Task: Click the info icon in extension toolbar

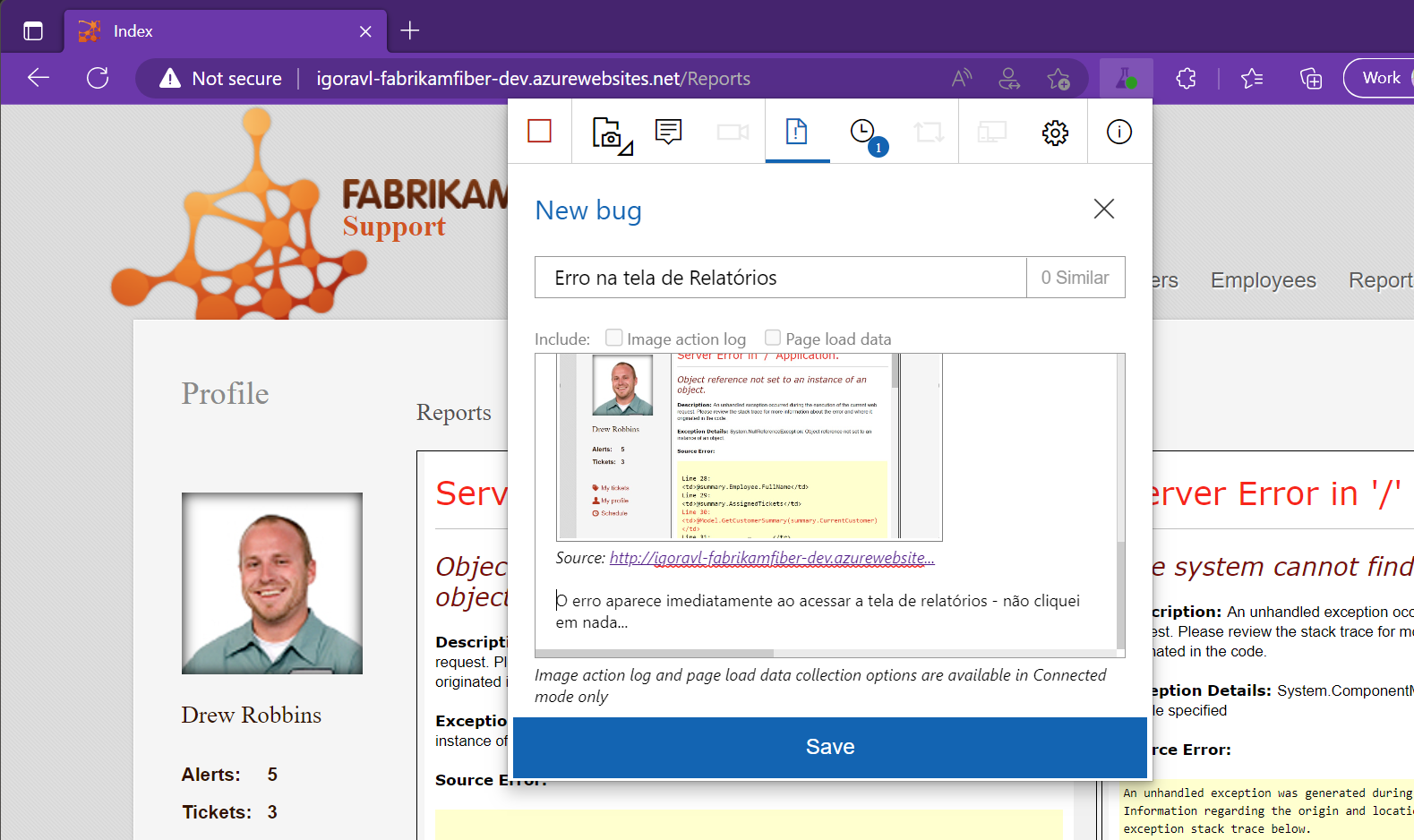Action: 1118,133
